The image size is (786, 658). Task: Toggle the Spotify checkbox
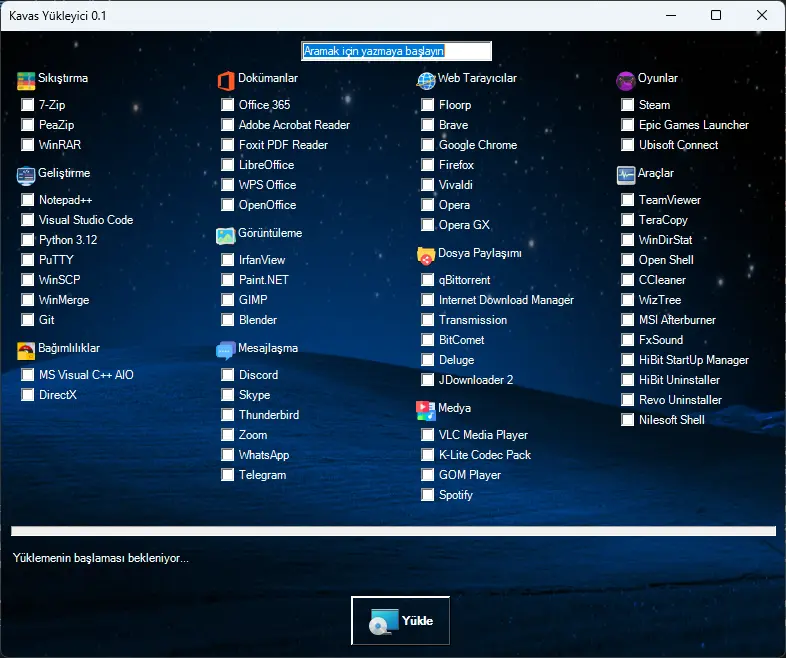click(x=428, y=495)
